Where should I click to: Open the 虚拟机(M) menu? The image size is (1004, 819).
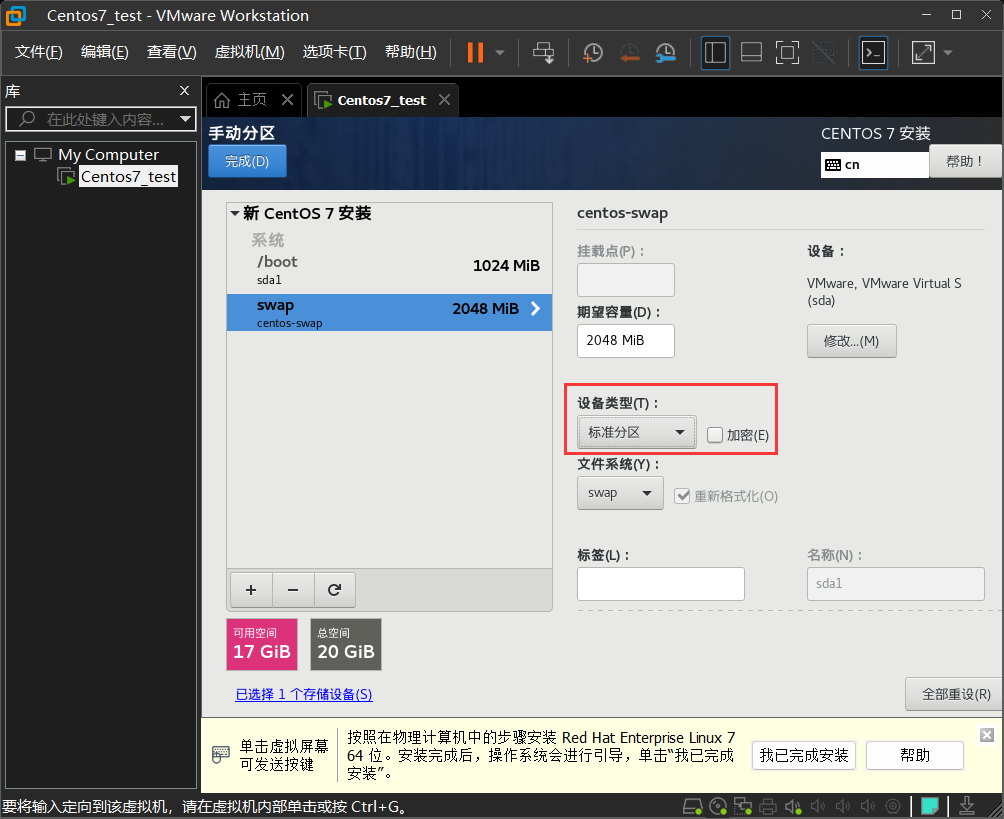pos(249,52)
